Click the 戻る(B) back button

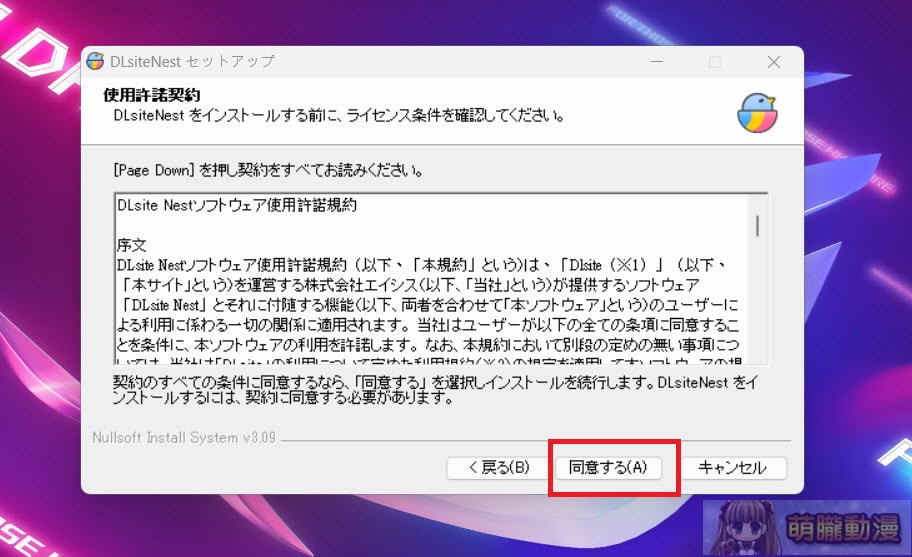click(499, 467)
